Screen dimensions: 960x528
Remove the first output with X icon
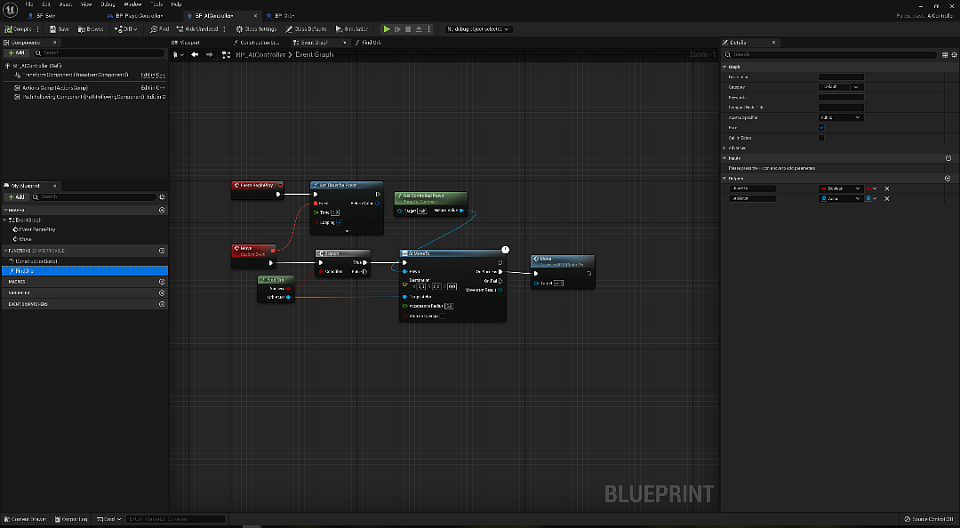[886, 188]
